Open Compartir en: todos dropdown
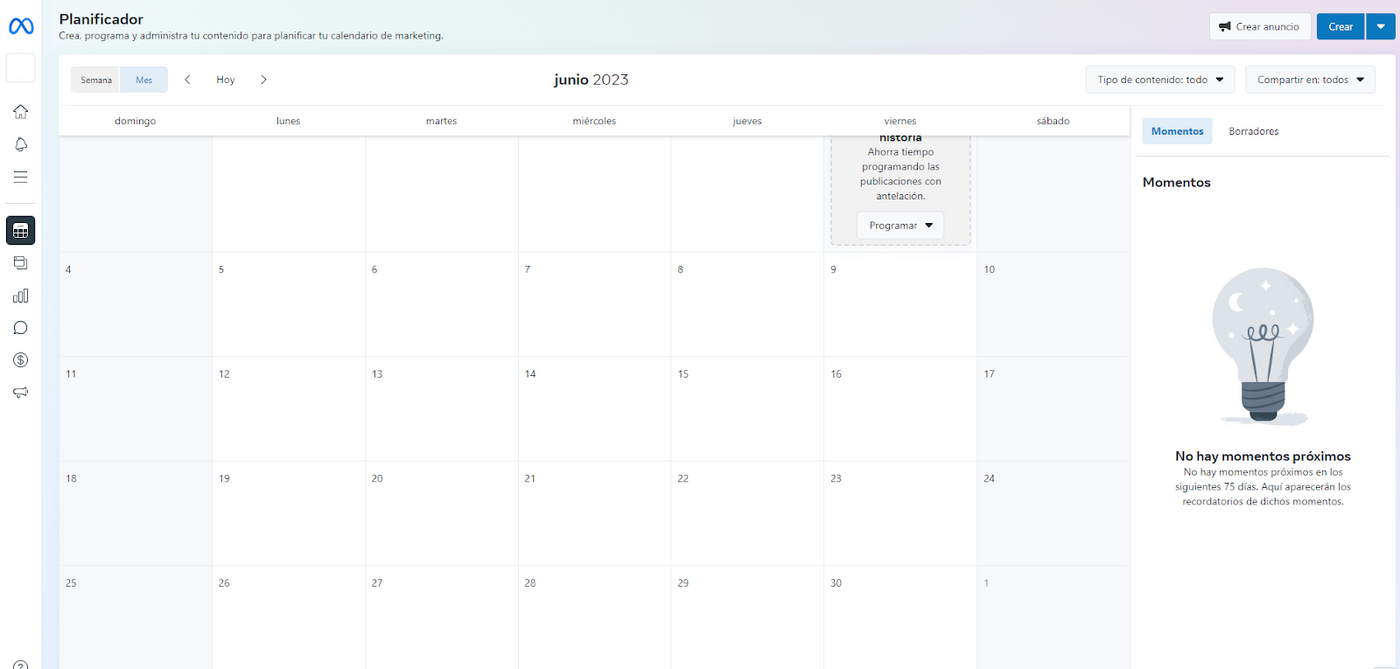Image resolution: width=1400 pixels, height=669 pixels. (1310, 80)
